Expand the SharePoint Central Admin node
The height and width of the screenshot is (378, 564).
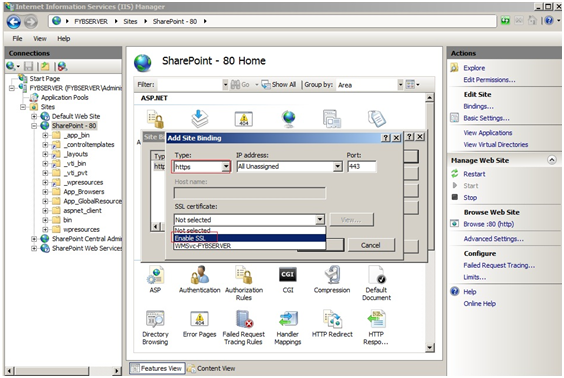pyautogui.click(x=34, y=239)
